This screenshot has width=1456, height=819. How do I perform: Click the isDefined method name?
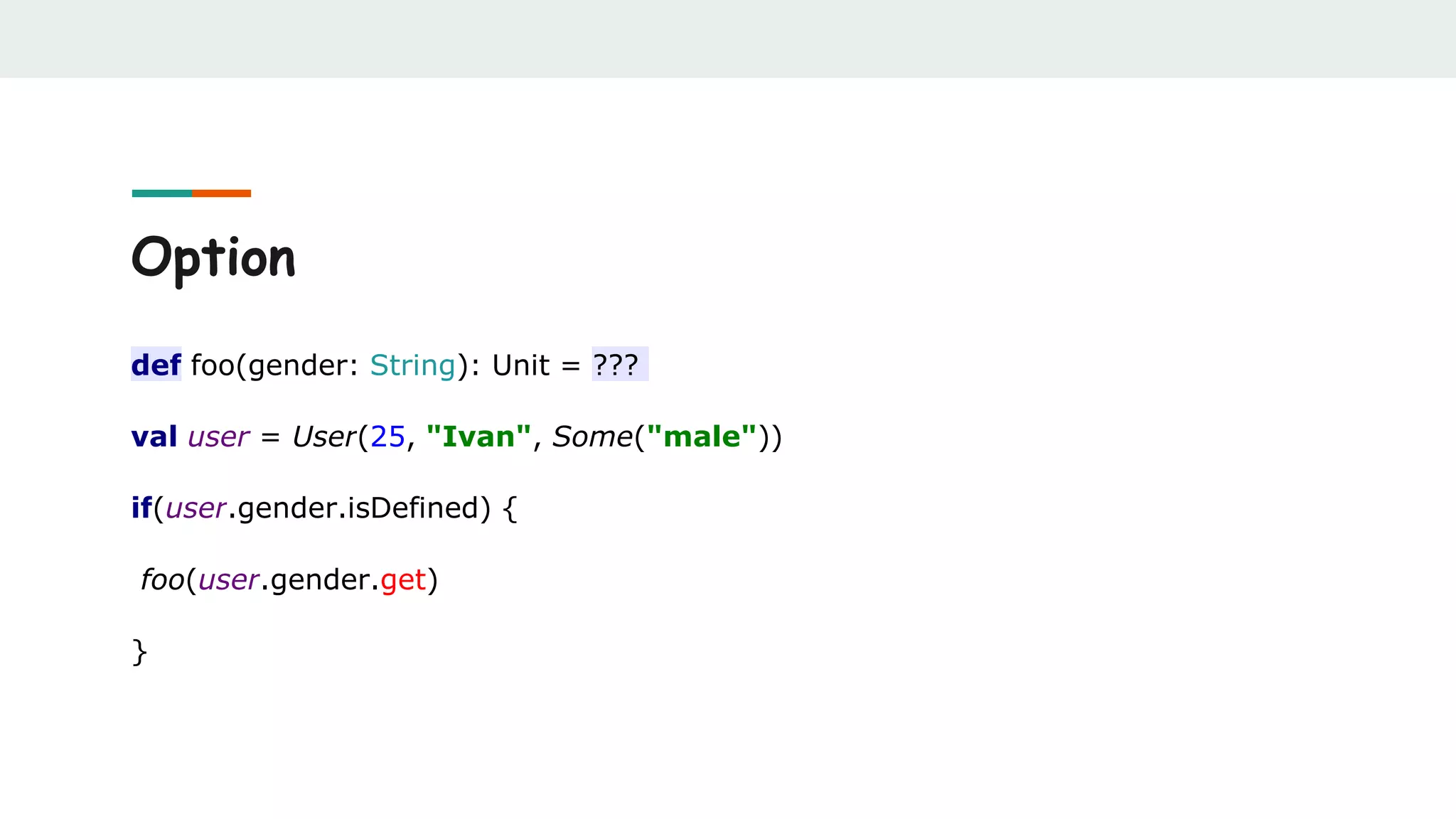click(x=414, y=508)
